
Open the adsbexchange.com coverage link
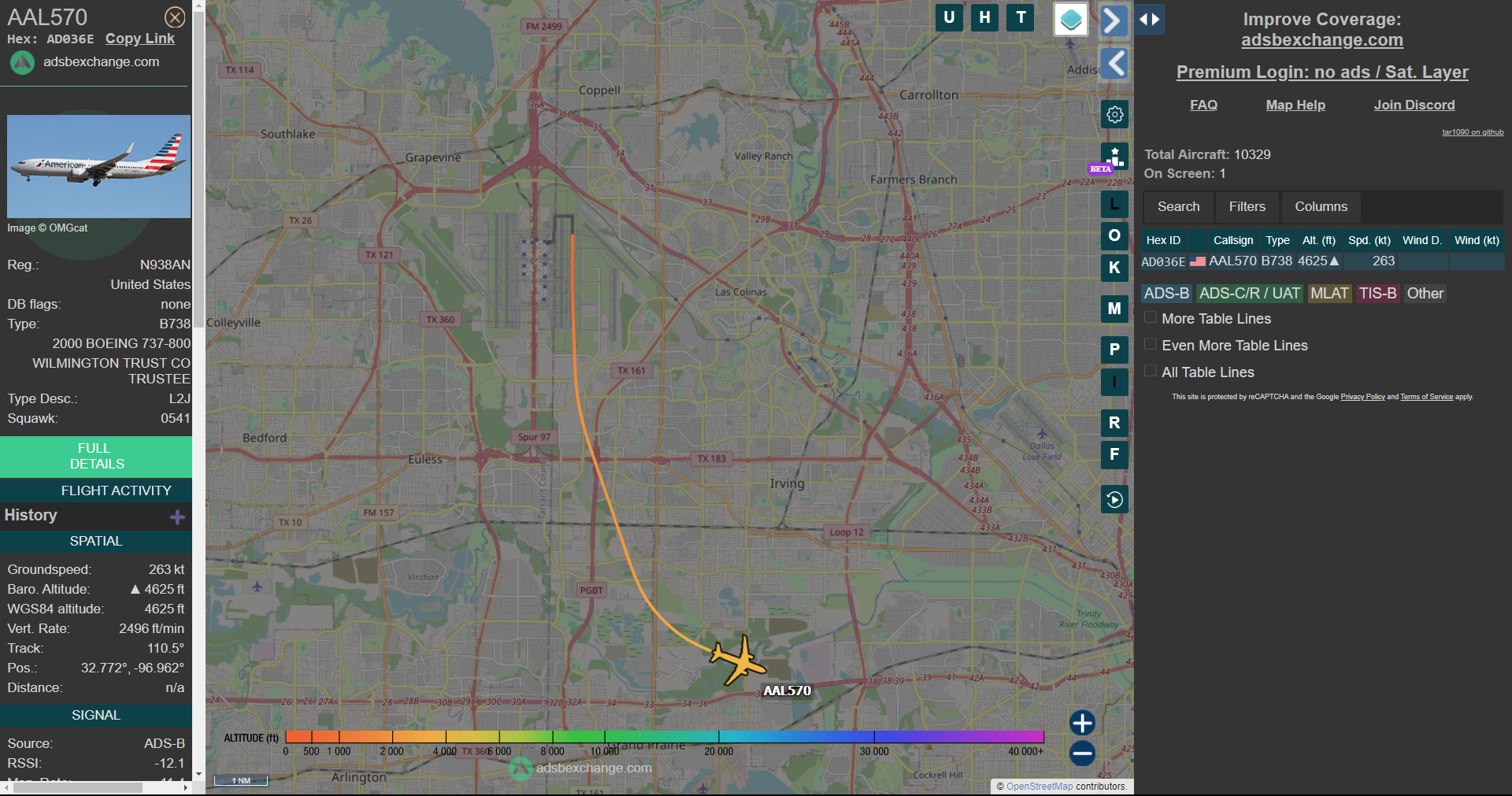[1322, 40]
